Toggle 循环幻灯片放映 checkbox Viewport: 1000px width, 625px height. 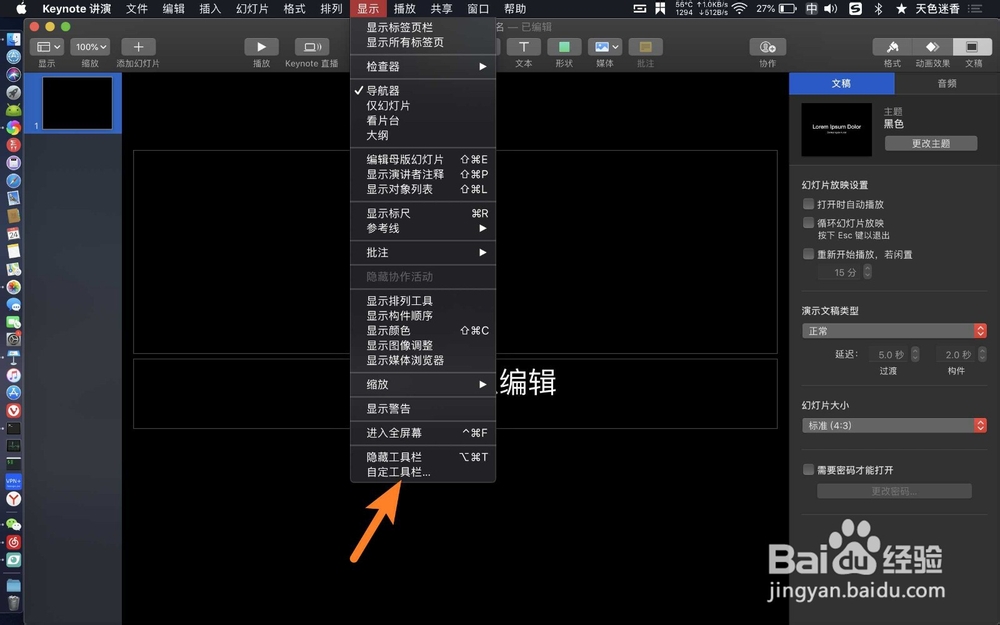click(x=809, y=223)
